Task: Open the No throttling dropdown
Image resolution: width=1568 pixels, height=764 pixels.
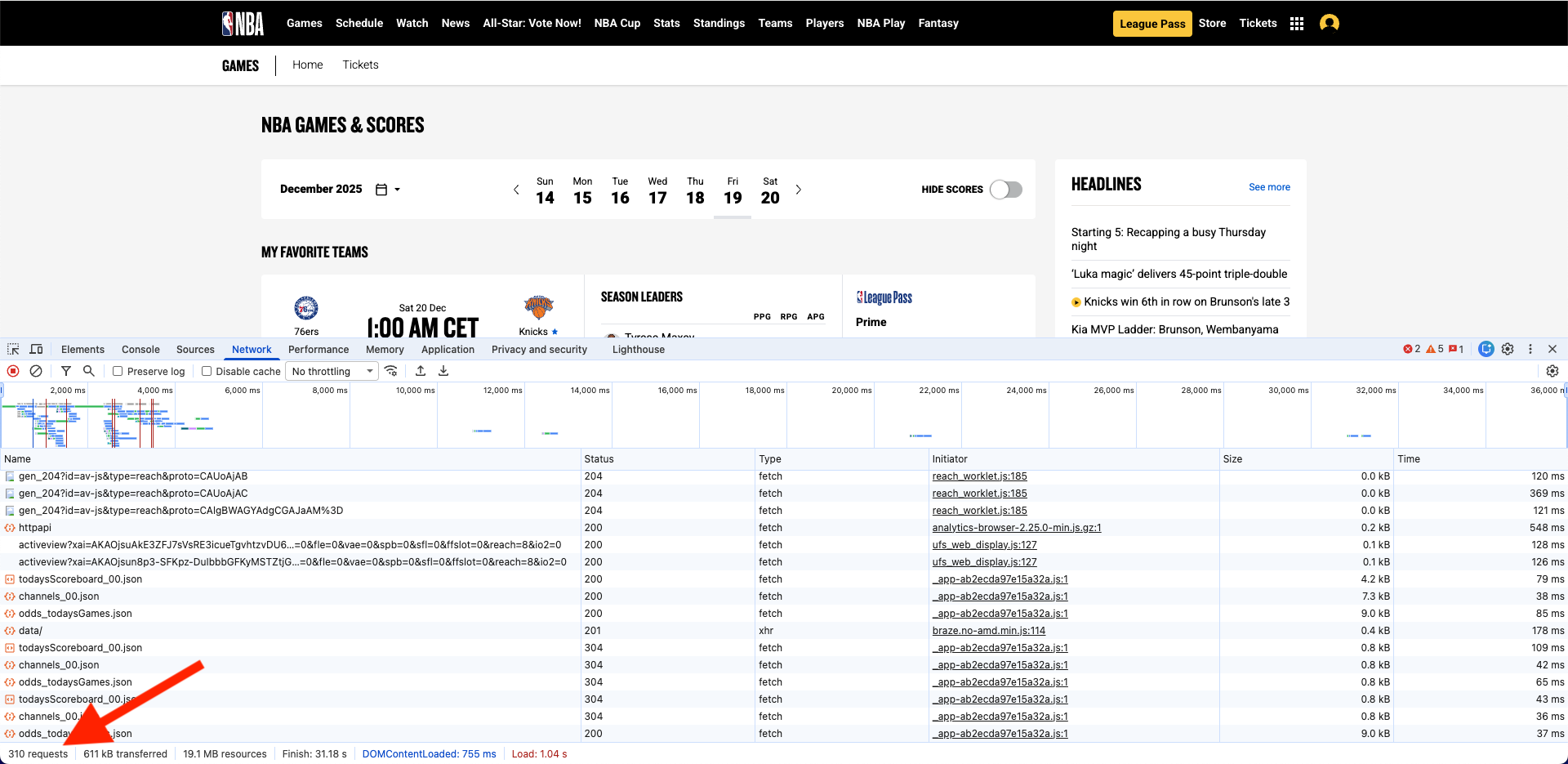Action: [331, 371]
